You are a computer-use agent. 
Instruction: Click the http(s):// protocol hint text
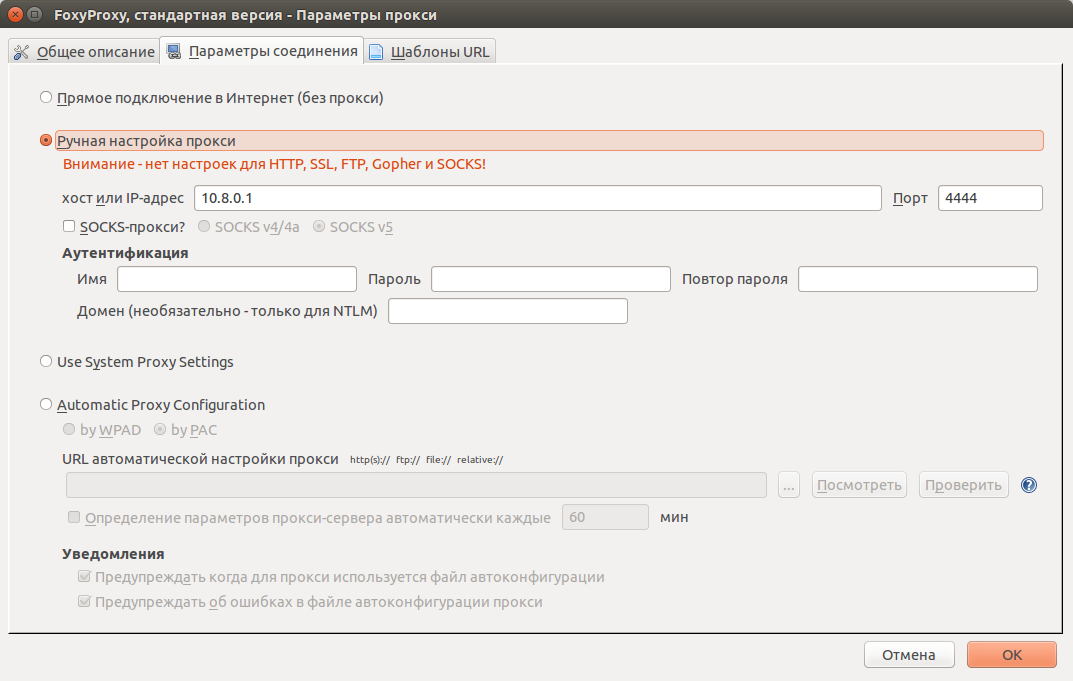click(370, 460)
